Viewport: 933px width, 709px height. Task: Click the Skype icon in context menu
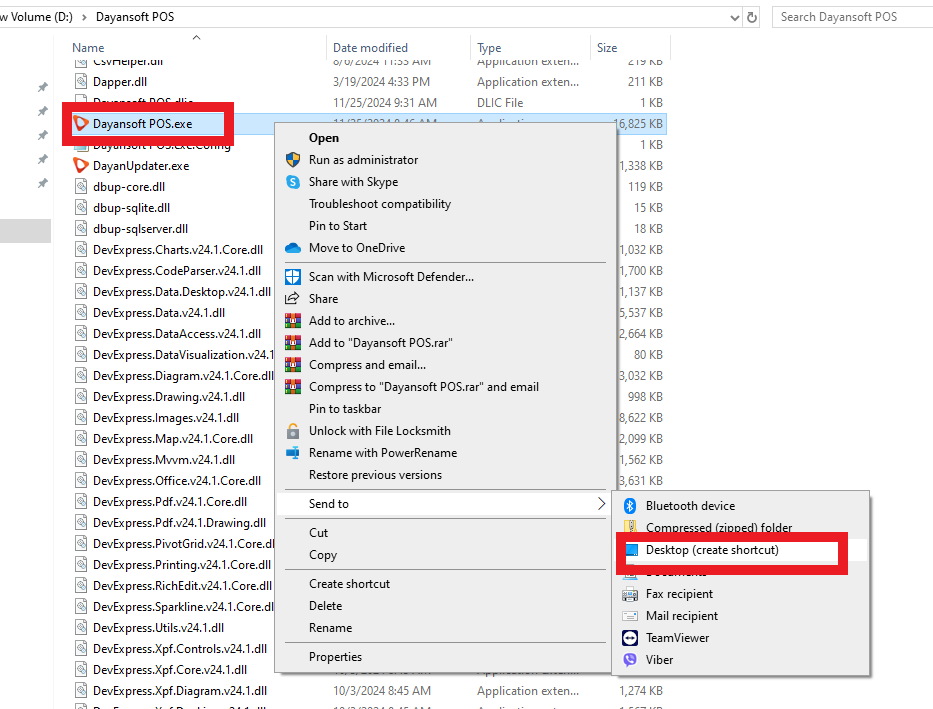click(293, 181)
